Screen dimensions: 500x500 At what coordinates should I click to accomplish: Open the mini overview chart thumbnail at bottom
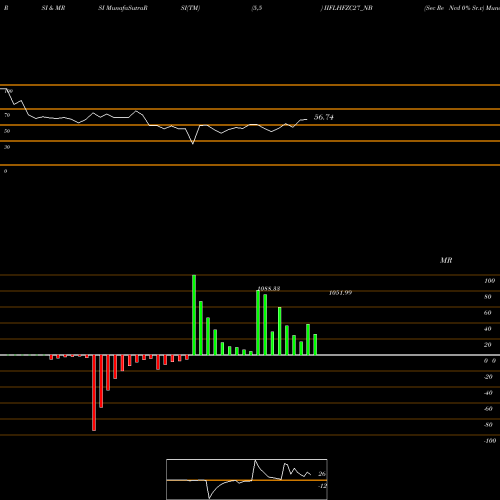(247, 479)
